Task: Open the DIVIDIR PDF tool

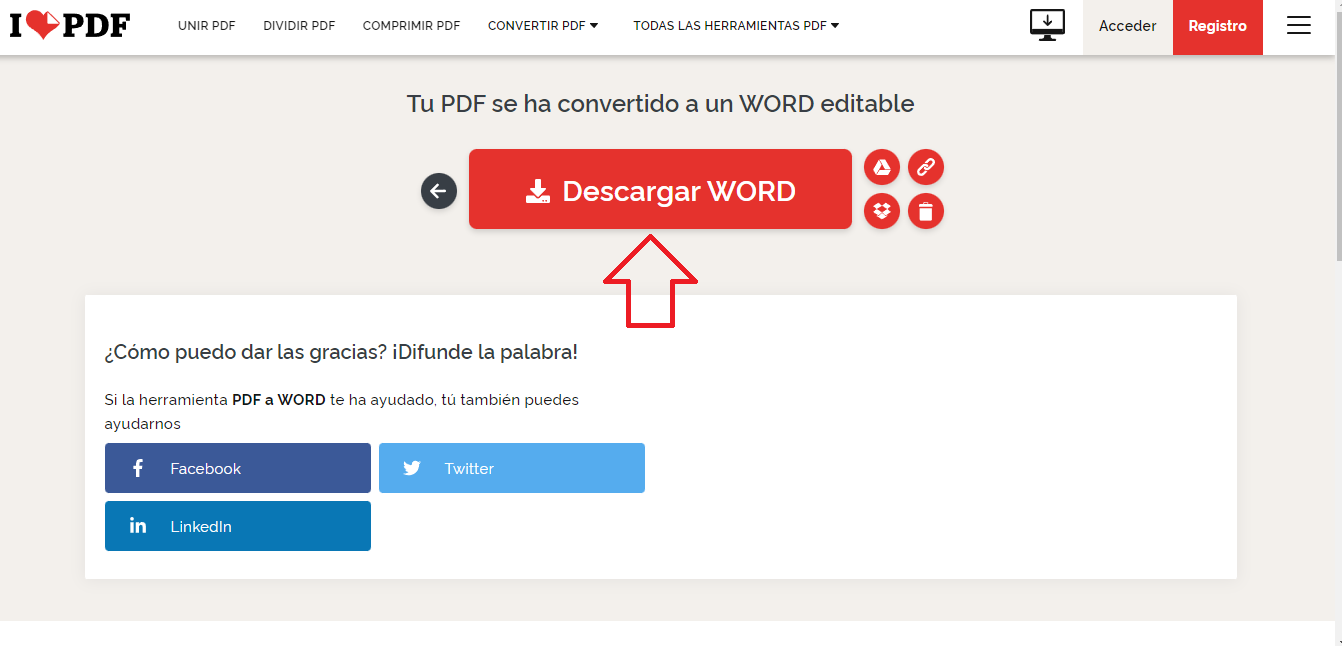Action: click(x=299, y=26)
